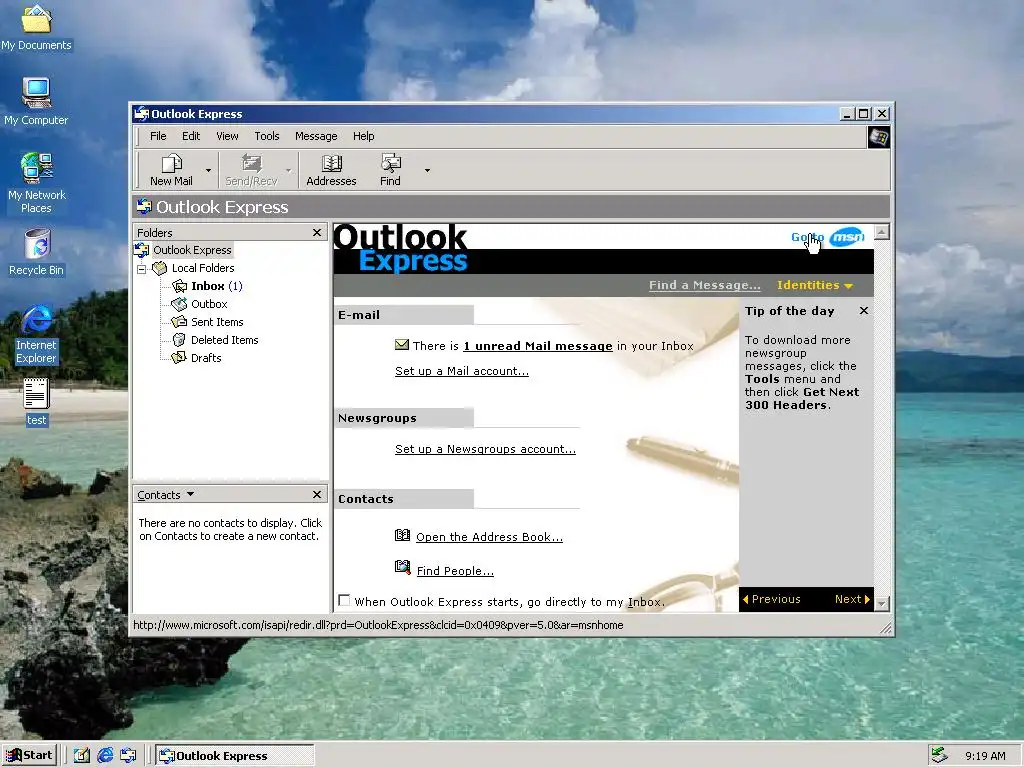1024x768 pixels.
Task: Select the My Documents desktop icon
Action: (x=37, y=29)
